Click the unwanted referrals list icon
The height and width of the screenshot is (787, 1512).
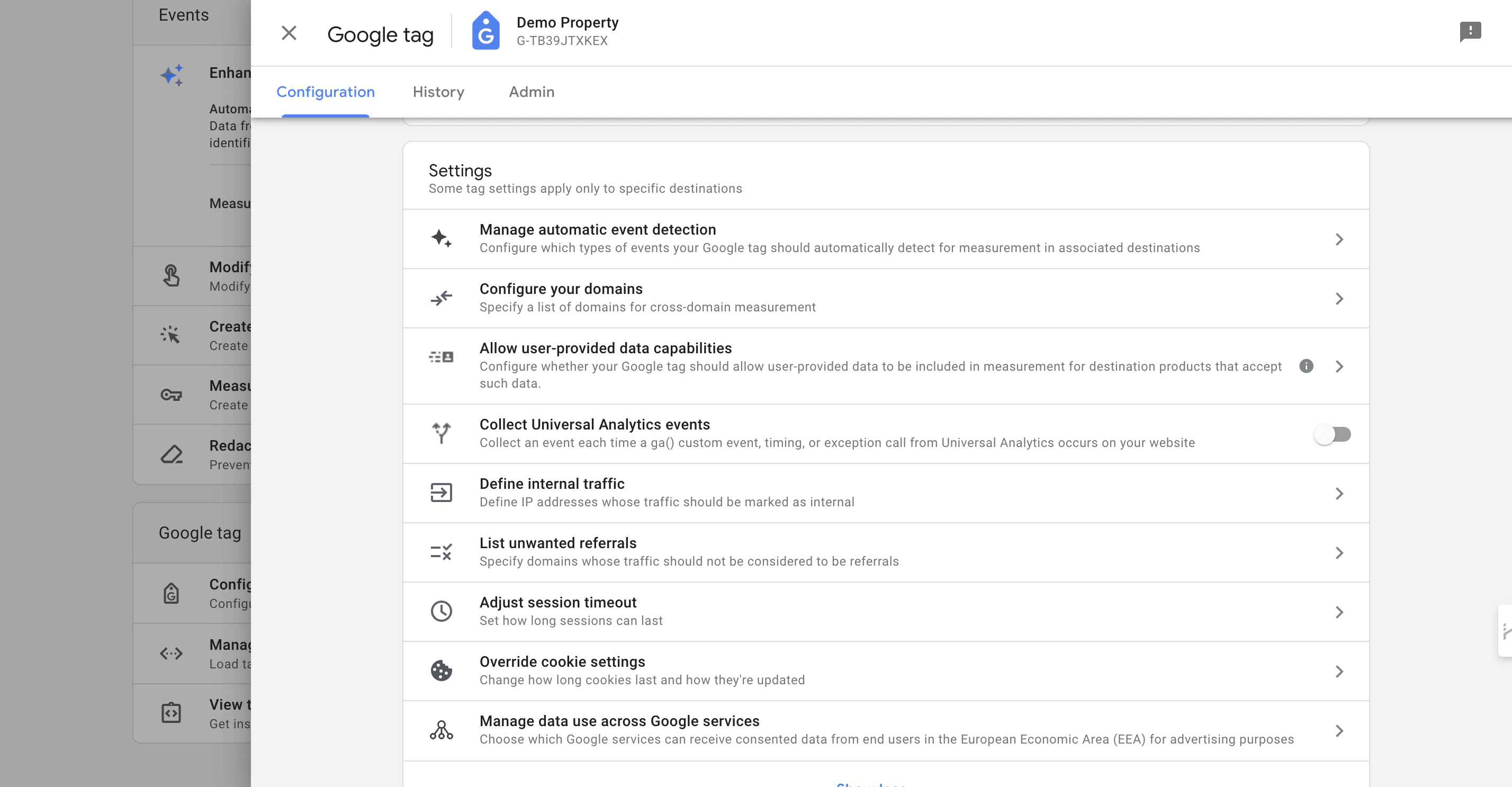tap(442, 552)
